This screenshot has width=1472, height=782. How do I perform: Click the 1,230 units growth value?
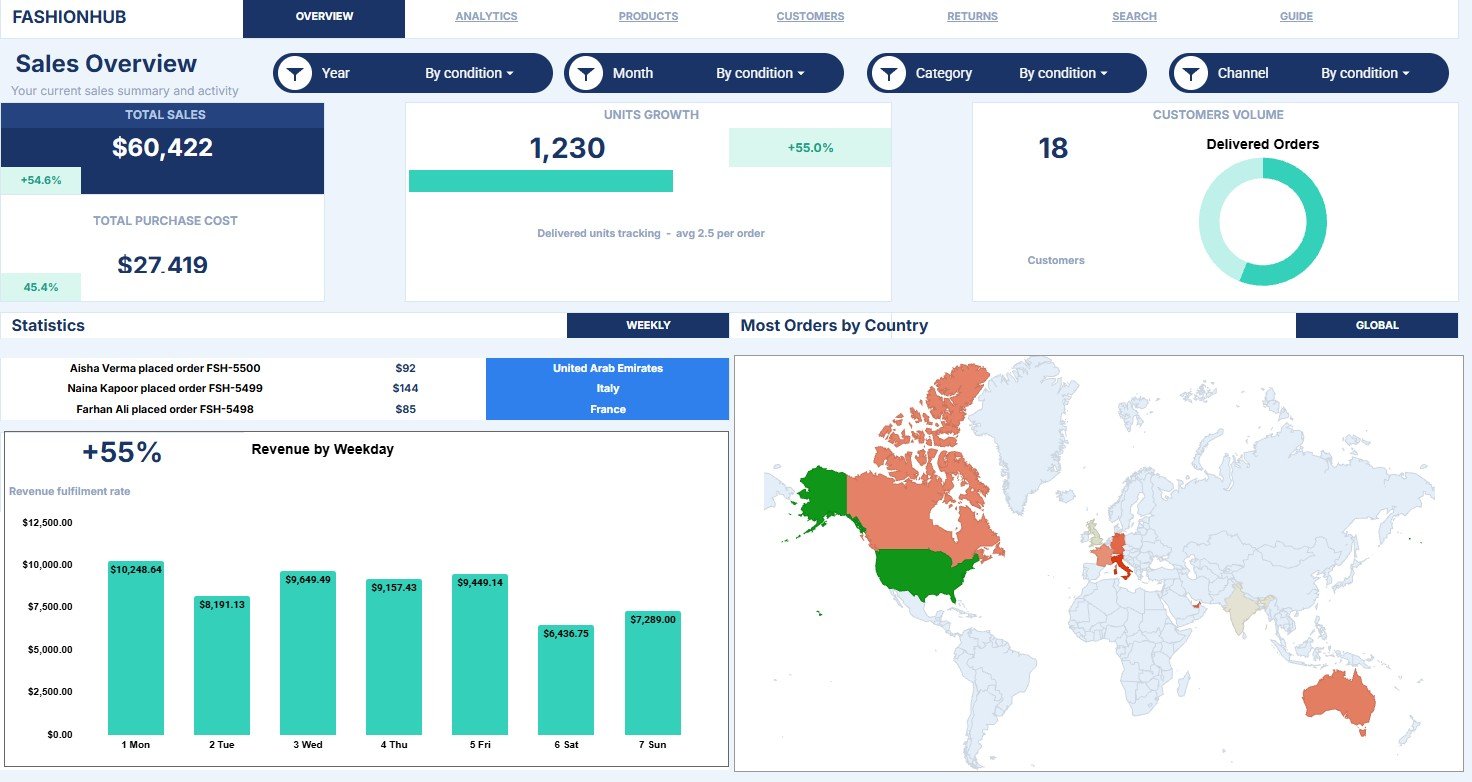pos(567,149)
